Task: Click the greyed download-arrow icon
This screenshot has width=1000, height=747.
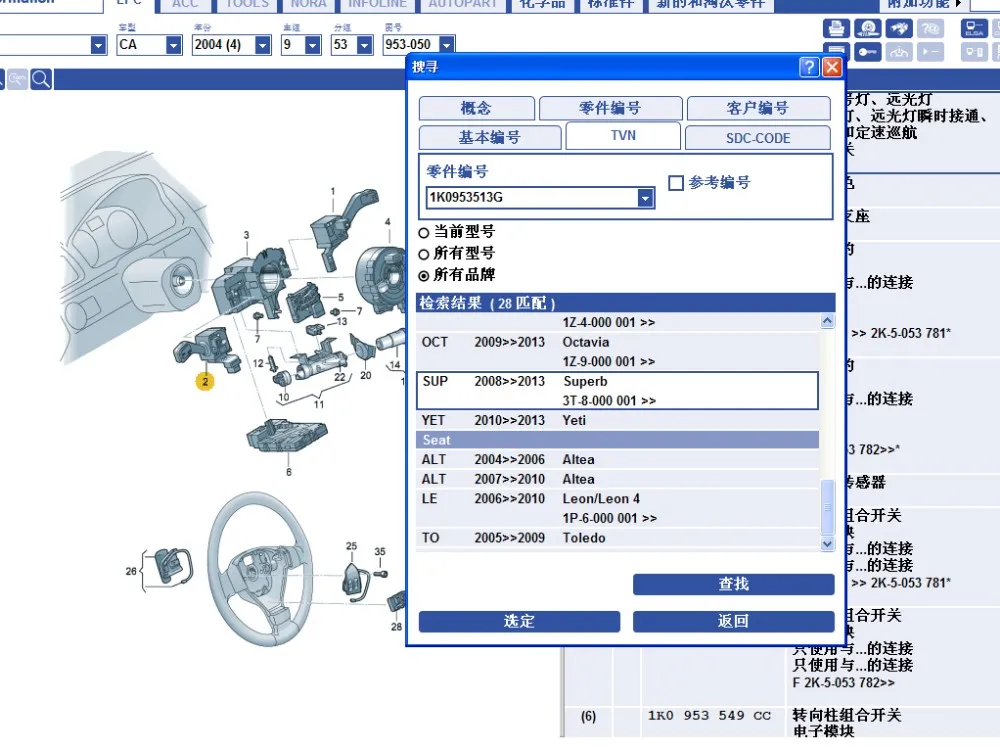Action: pyautogui.click(x=899, y=52)
